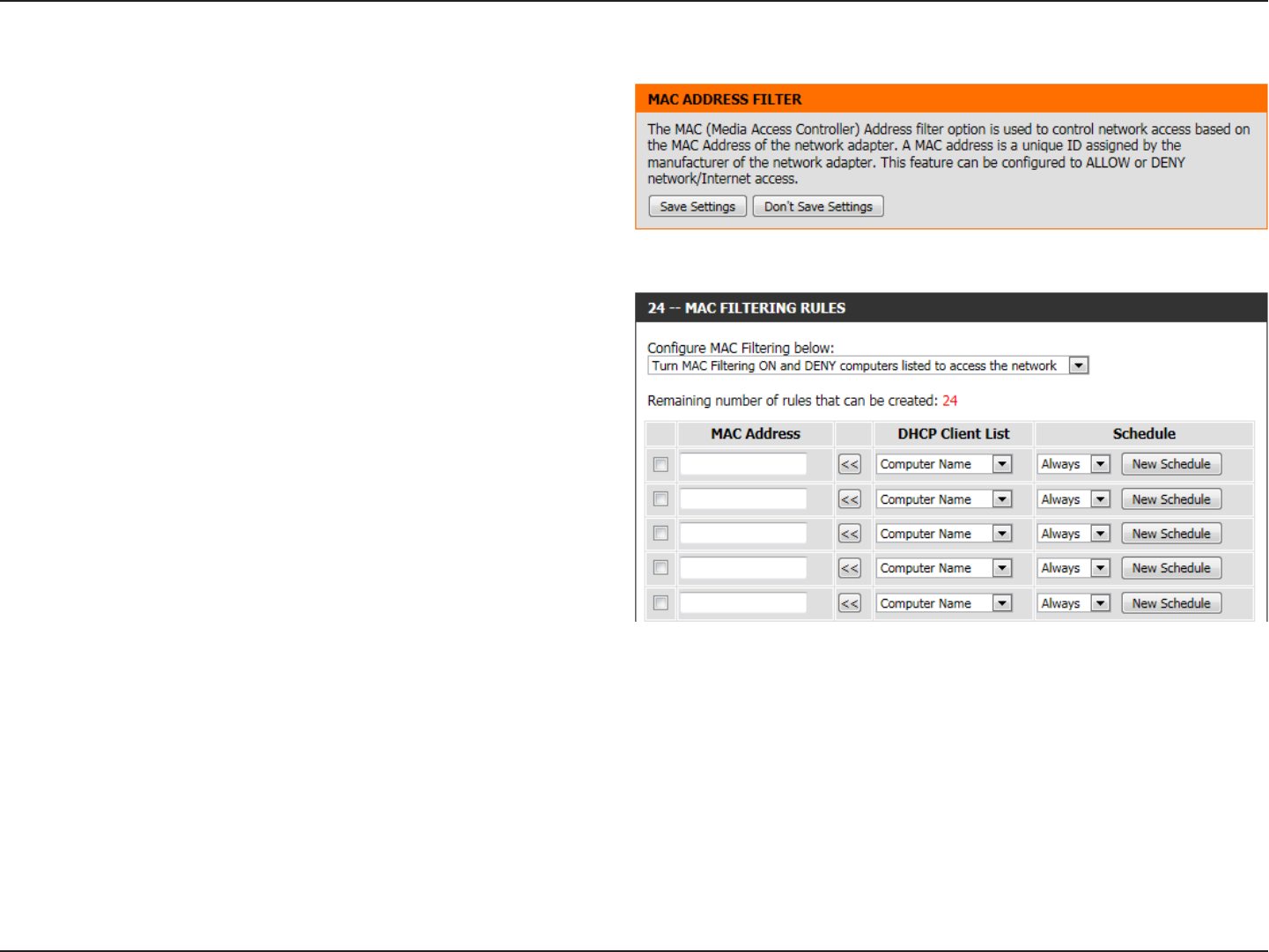Image resolution: width=1269 pixels, height=952 pixels.
Task: Activate the fourth row MAC Address field
Action: [x=743, y=568]
